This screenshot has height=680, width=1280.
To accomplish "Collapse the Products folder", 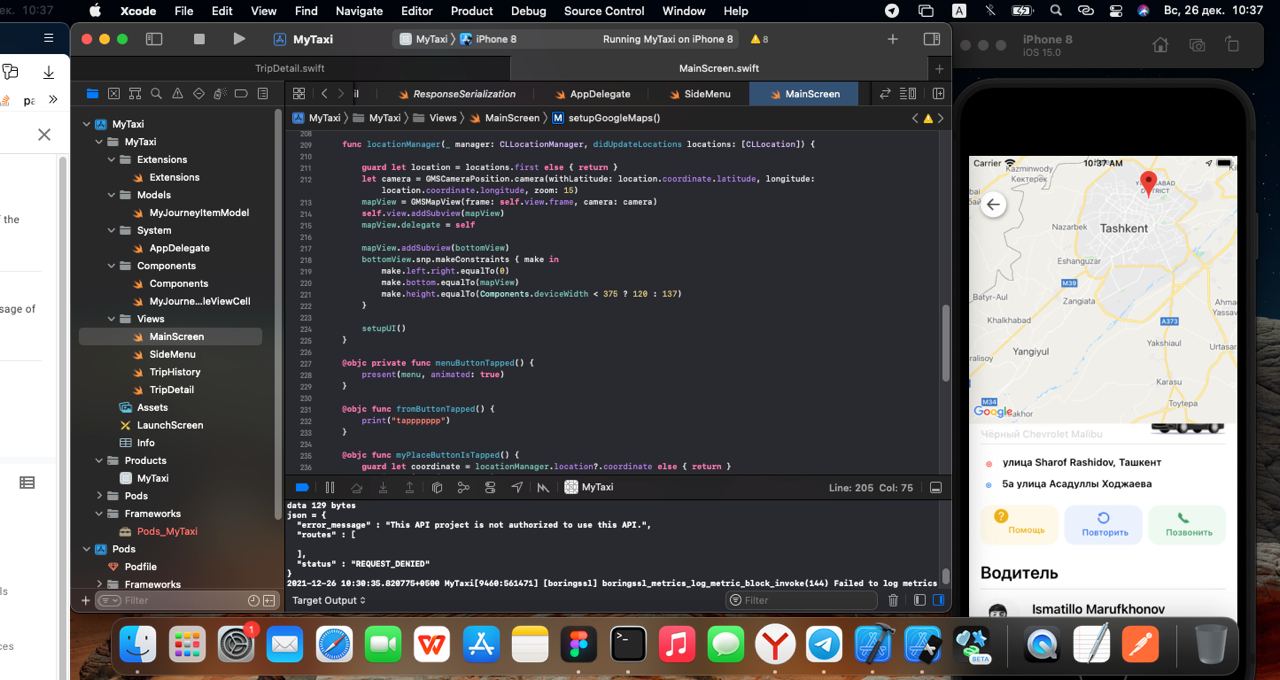I will coord(99,461).
